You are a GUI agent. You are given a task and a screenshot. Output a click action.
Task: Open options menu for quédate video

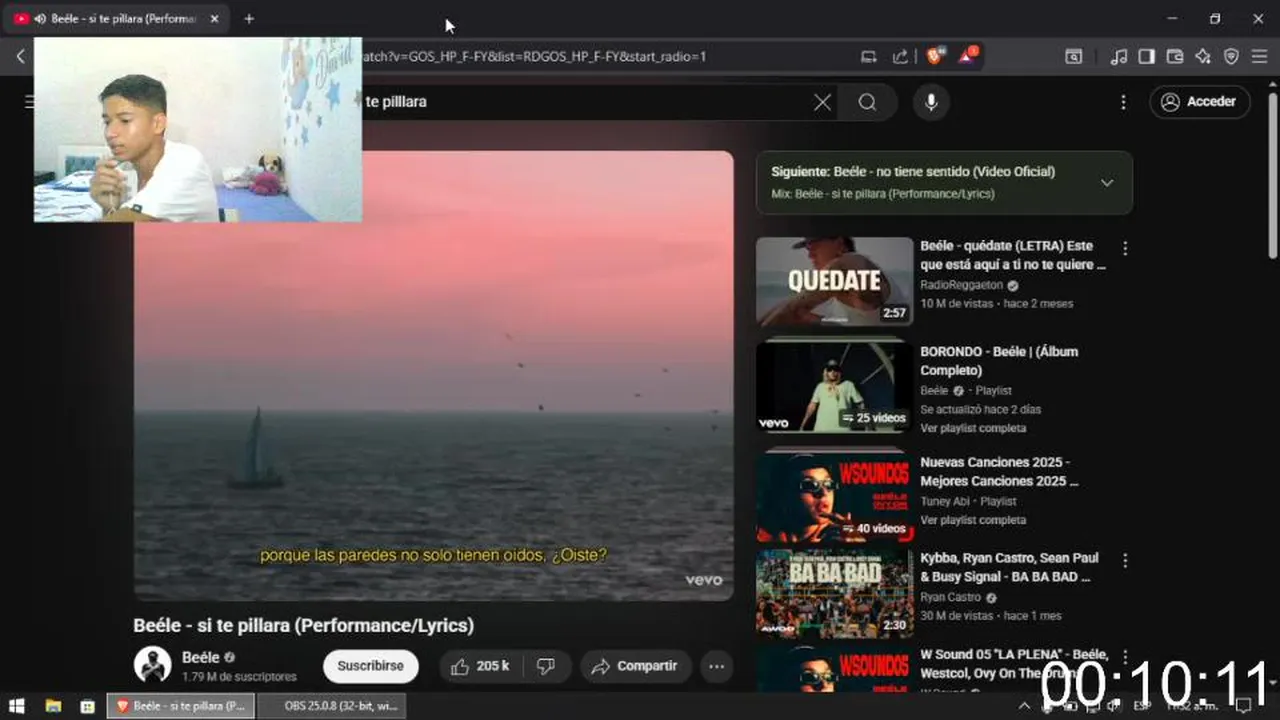click(1125, 249)
